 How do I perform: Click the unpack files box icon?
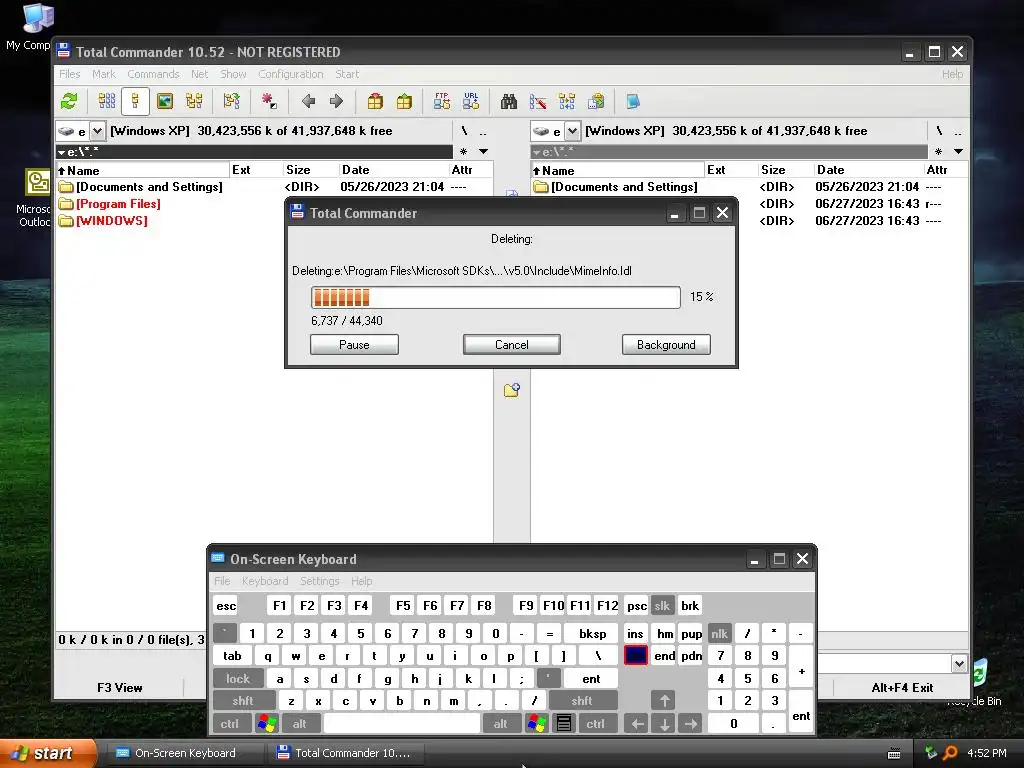(404, 101)
